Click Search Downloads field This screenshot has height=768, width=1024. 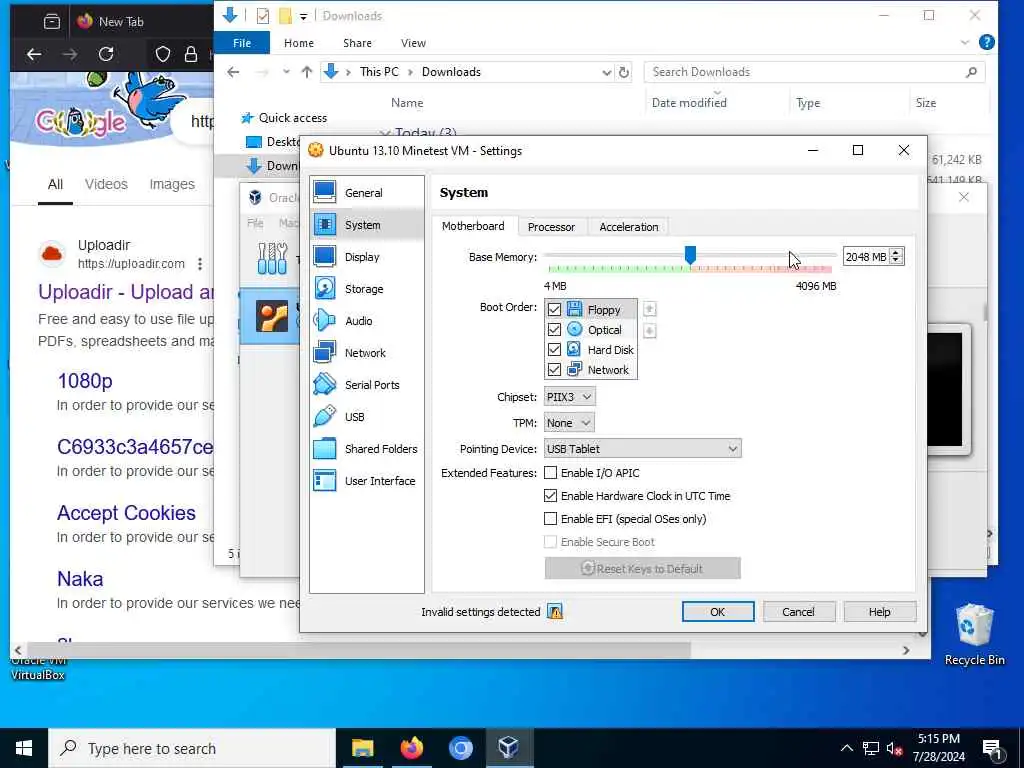click(x=814, y=72)
